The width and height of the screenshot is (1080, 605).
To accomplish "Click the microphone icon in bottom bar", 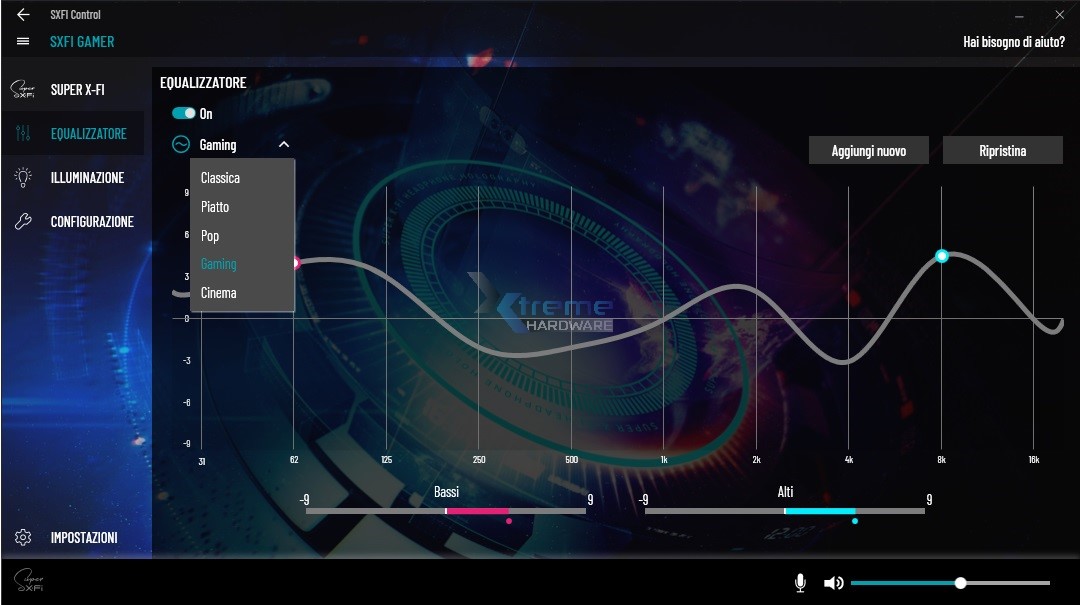I will (x=799, y=581).
